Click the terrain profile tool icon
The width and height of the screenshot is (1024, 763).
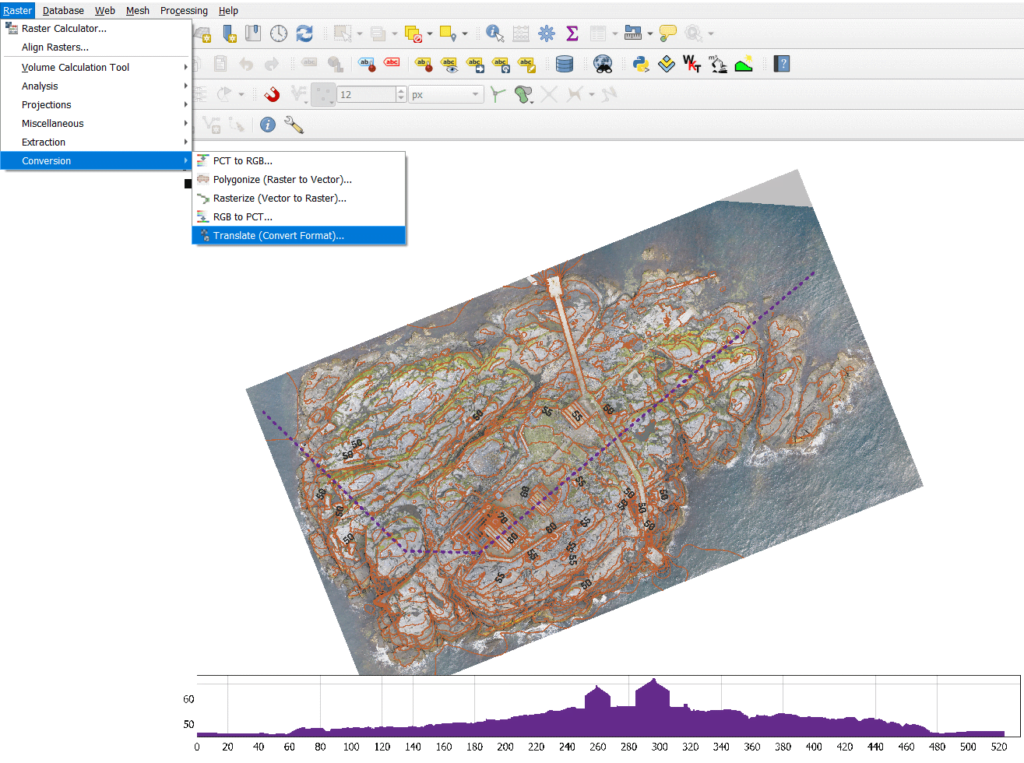point(743,64)
